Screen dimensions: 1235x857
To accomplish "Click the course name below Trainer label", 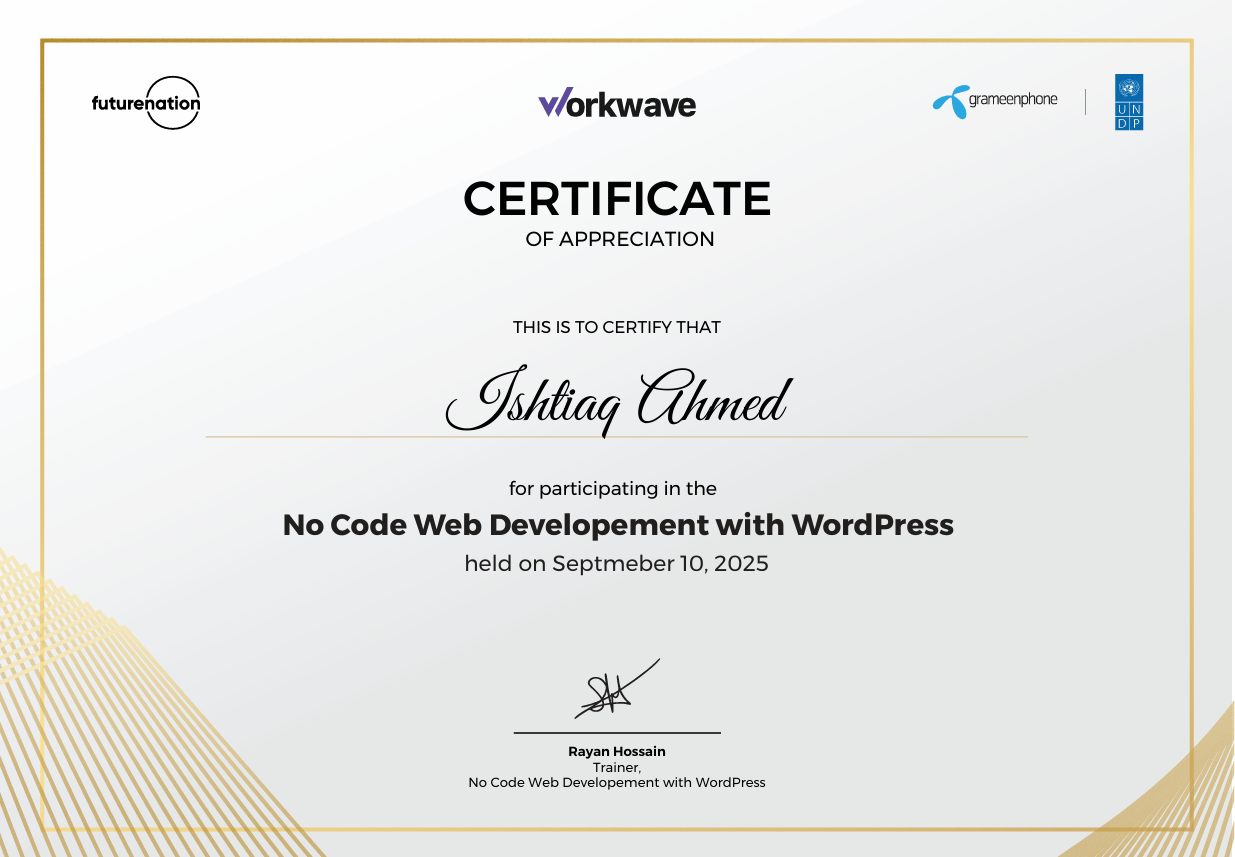I will (616, 783).
